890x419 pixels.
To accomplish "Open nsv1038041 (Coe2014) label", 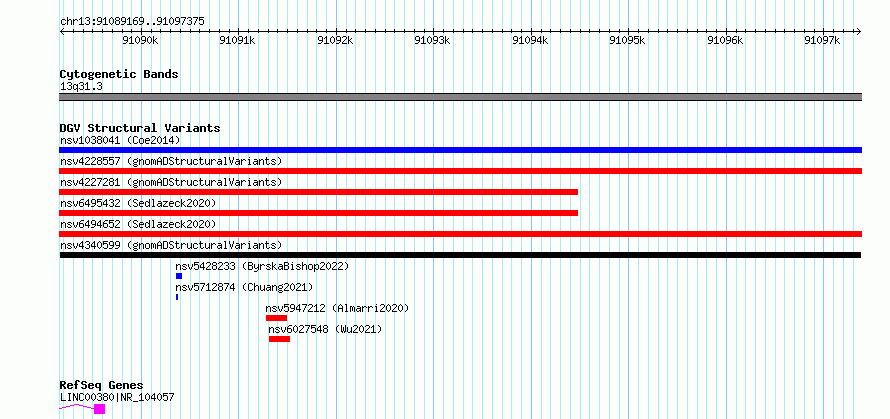I will [120, 140].
